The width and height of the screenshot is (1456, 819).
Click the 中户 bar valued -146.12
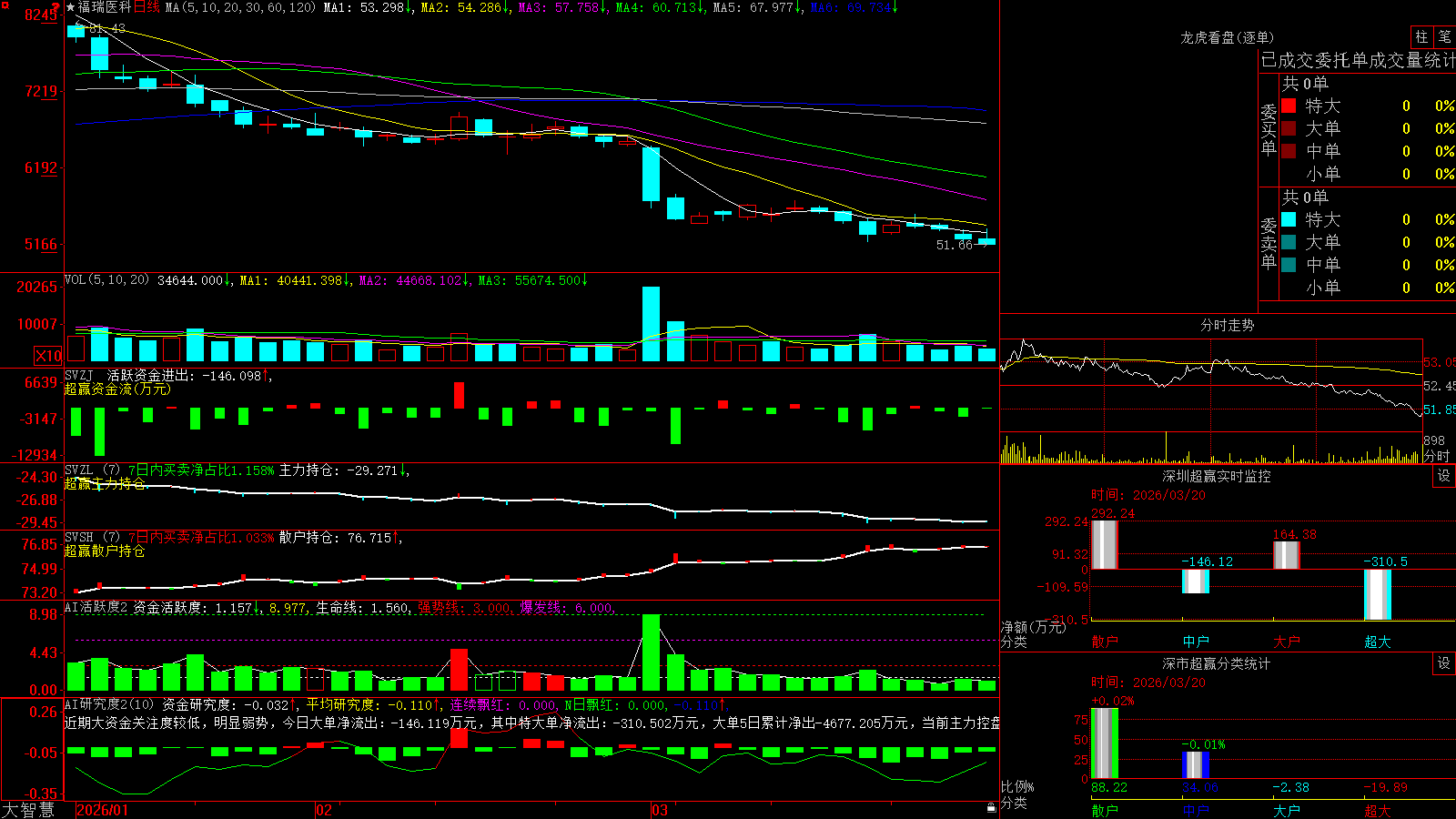tap(1196, 581)
